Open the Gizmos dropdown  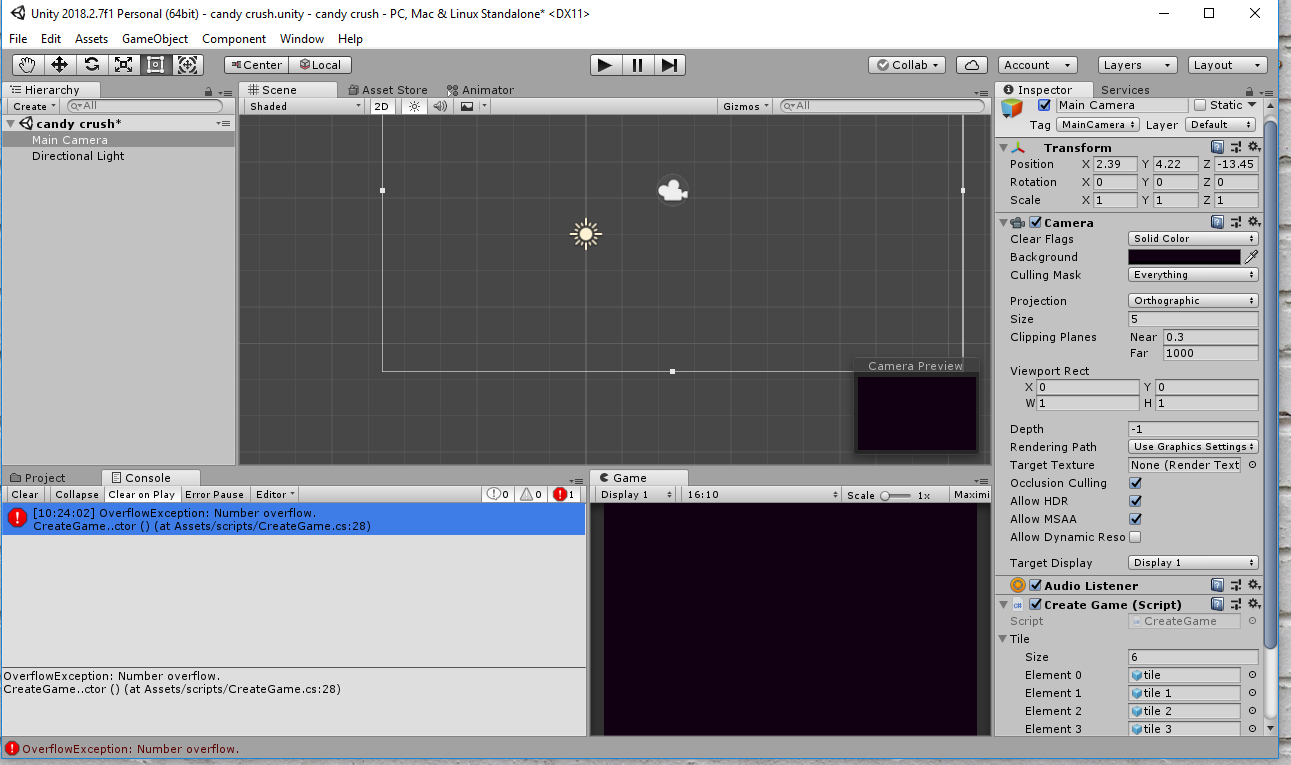click(x=746, y=106)
